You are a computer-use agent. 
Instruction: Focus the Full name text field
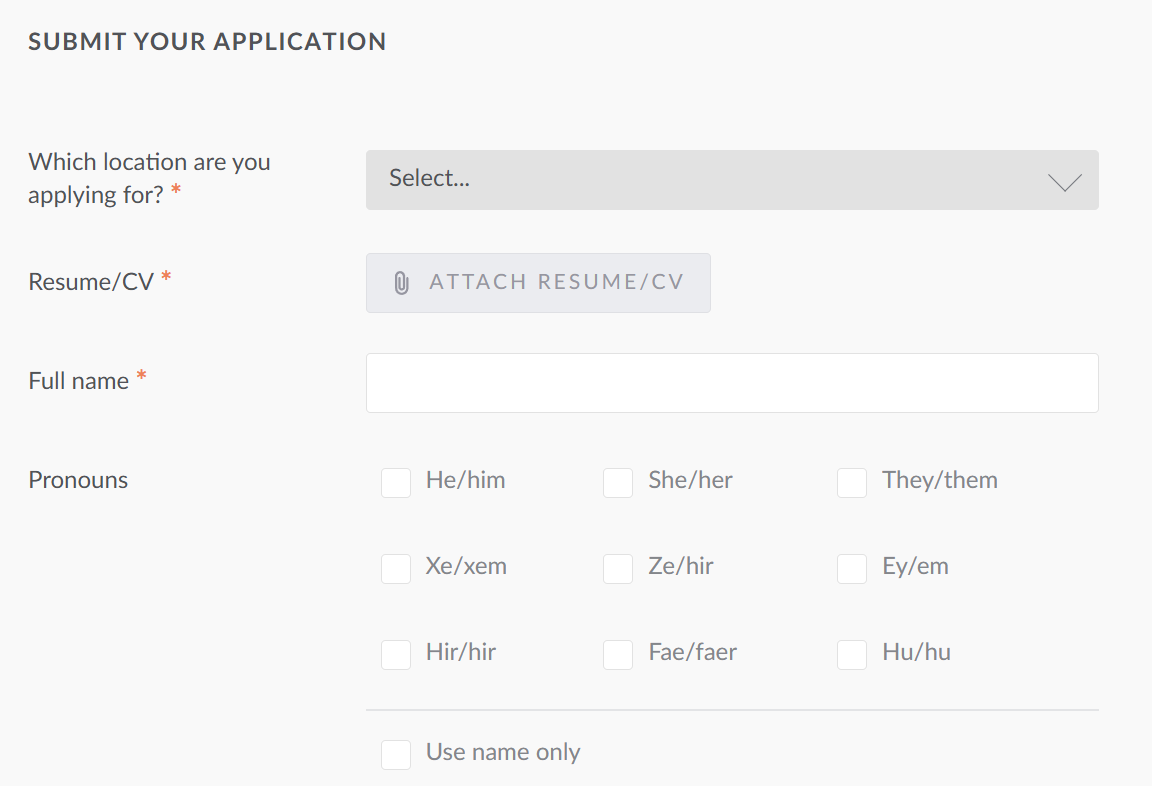pos(731,383)
